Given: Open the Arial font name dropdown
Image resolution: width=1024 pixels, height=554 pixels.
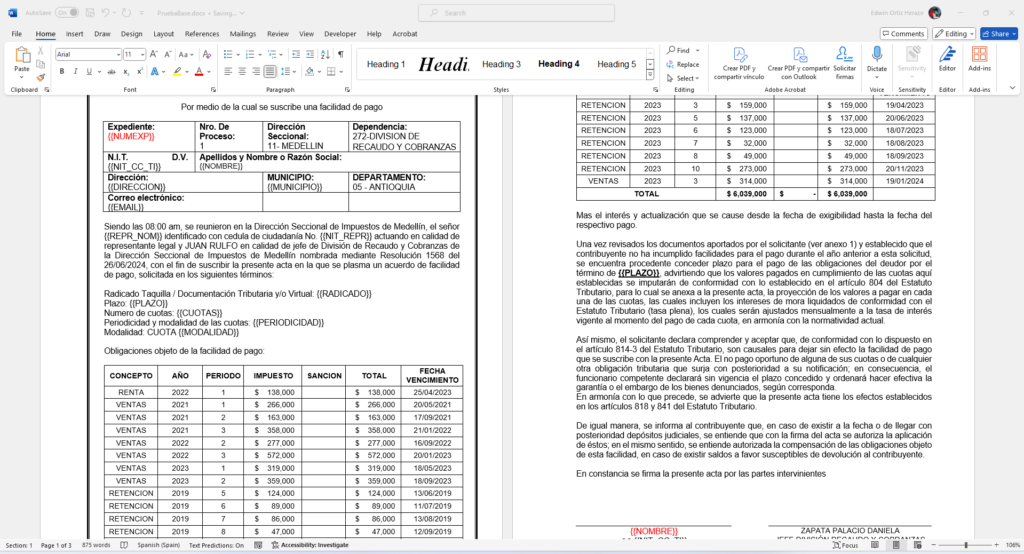Looking at the screenshot, I should point(118,54).
